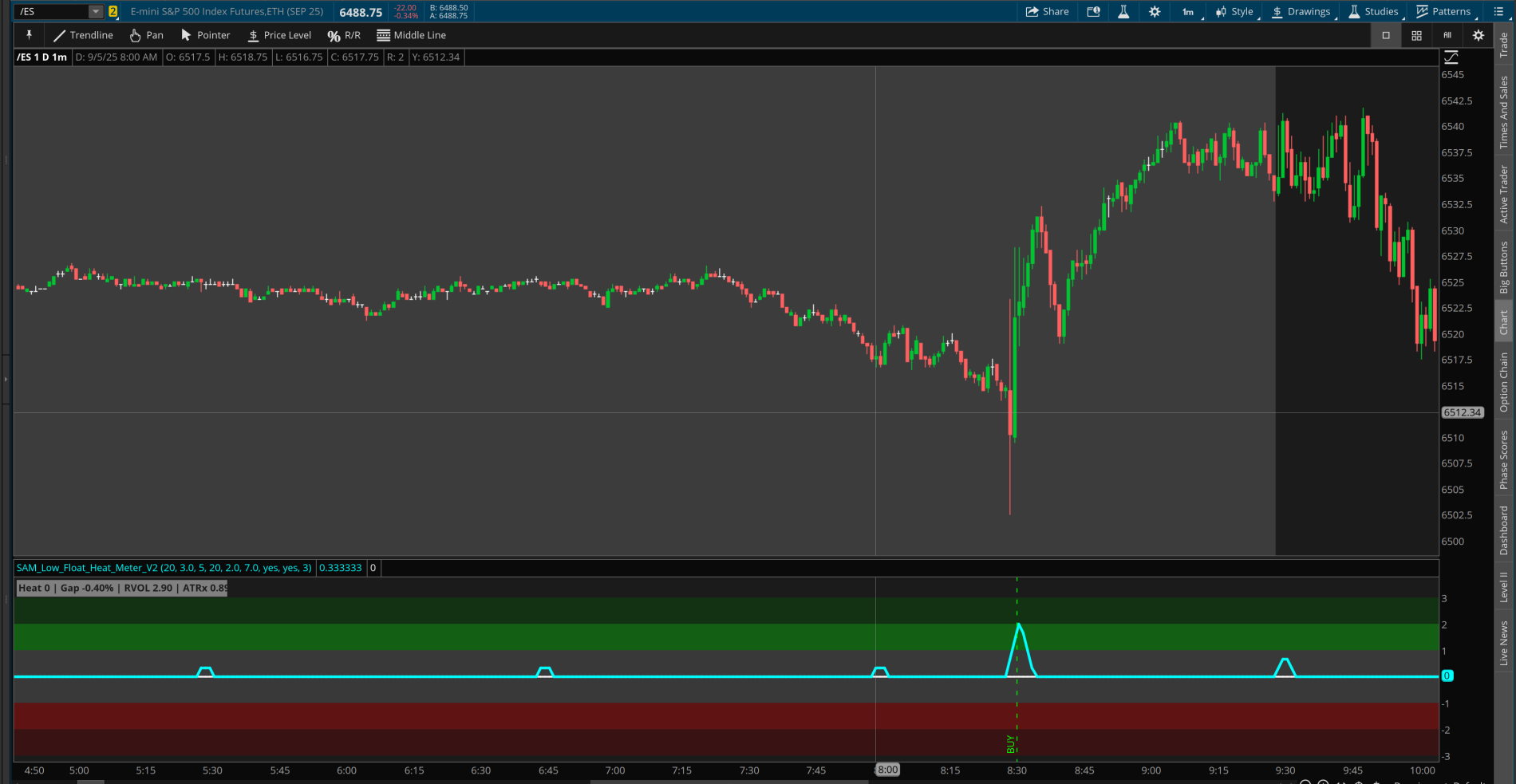Image resolution: width=1516 pixels, height=784 pixels.
Task: Activate the Pan hand tool
Action: click(x=147, y=35)
